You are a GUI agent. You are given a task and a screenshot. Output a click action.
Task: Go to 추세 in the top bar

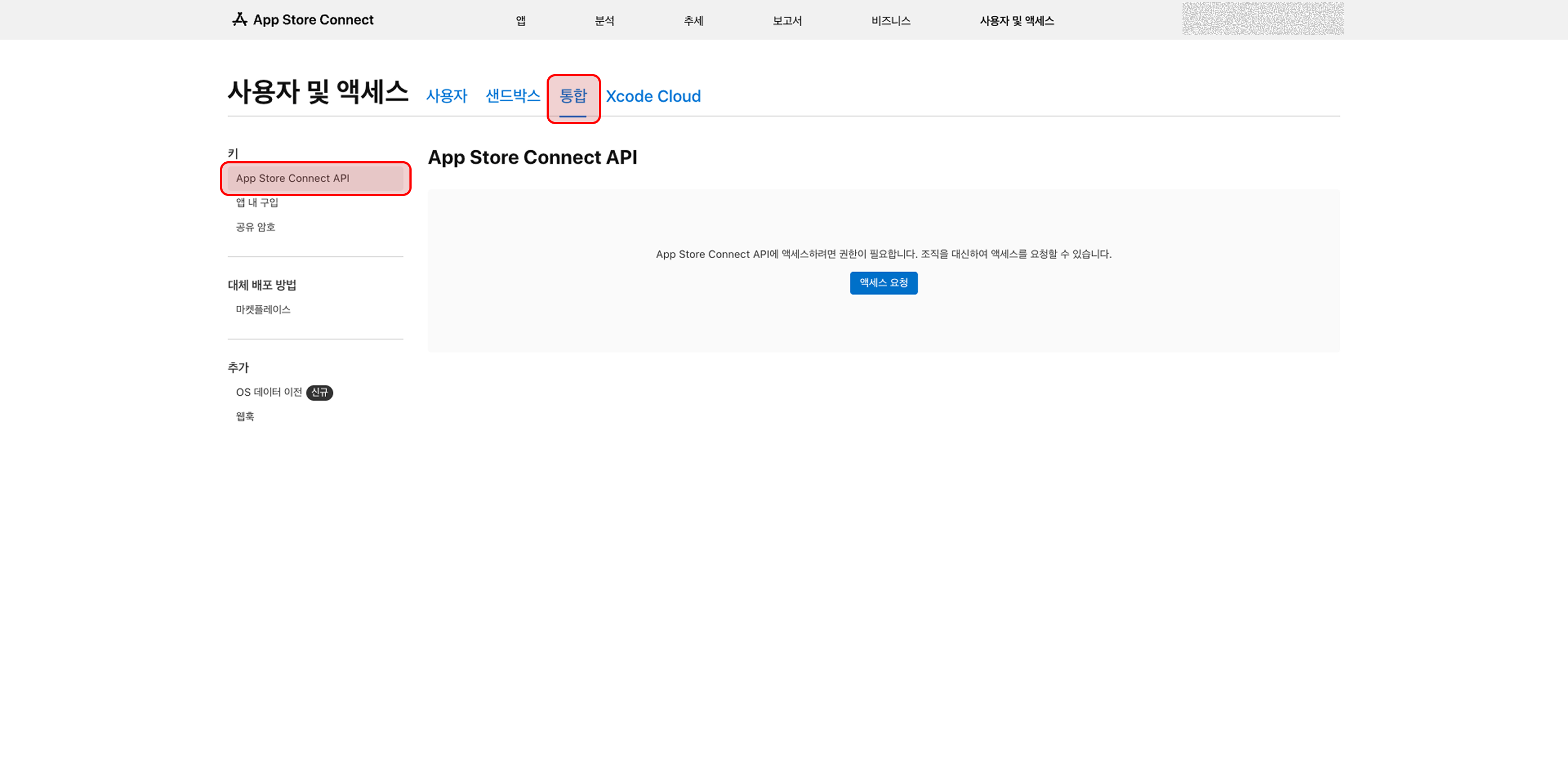click(693, 21)
